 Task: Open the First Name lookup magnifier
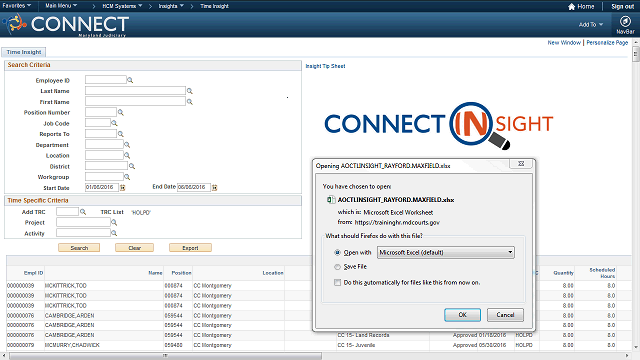(x=189, y=102)
